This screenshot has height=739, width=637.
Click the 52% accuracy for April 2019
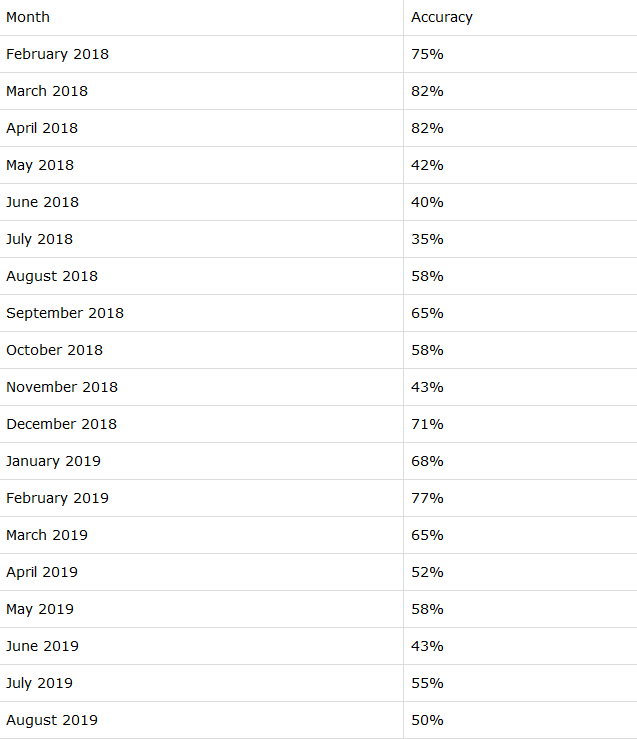tap(427, 572)
